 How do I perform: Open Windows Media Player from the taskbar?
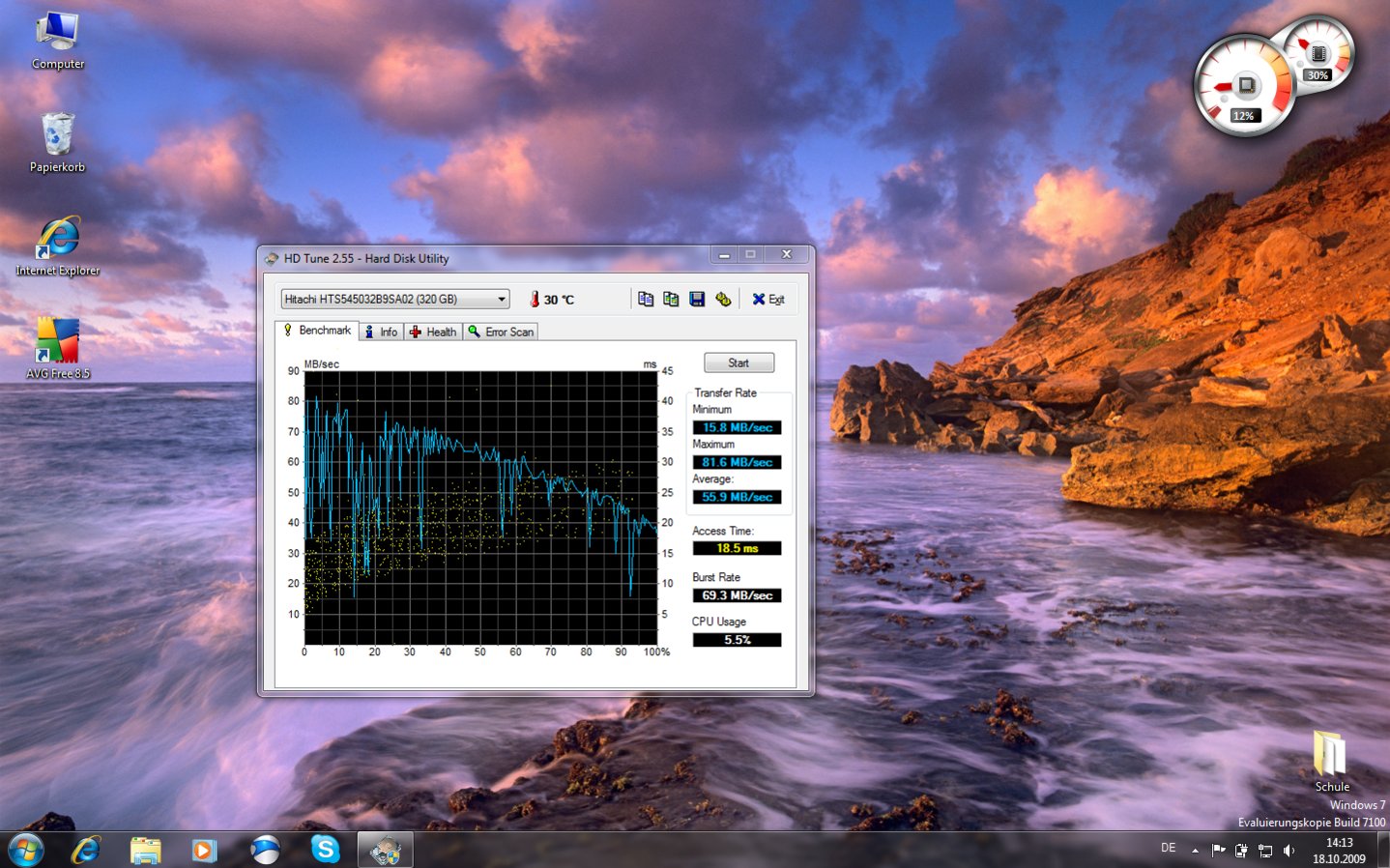click(x=204, y=850)
